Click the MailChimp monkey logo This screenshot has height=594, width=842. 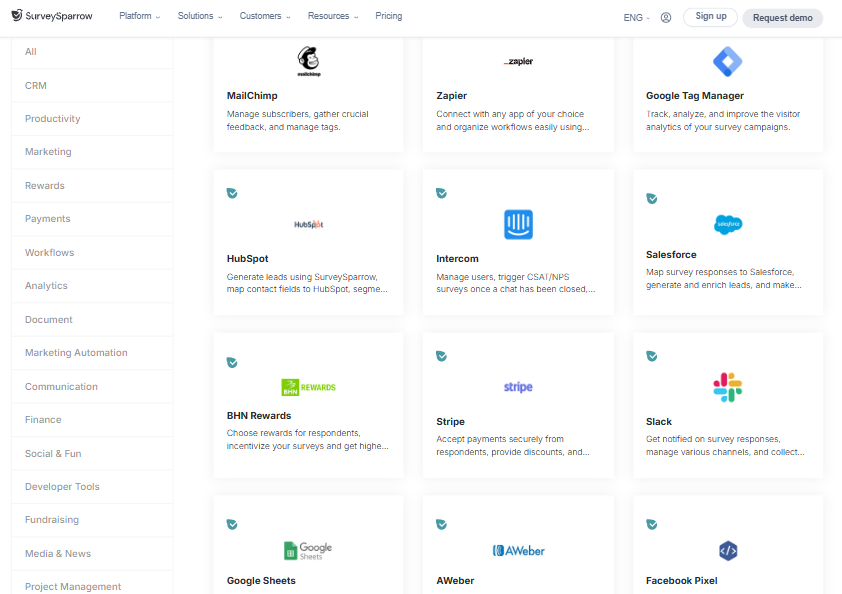[x=309, y=61]
